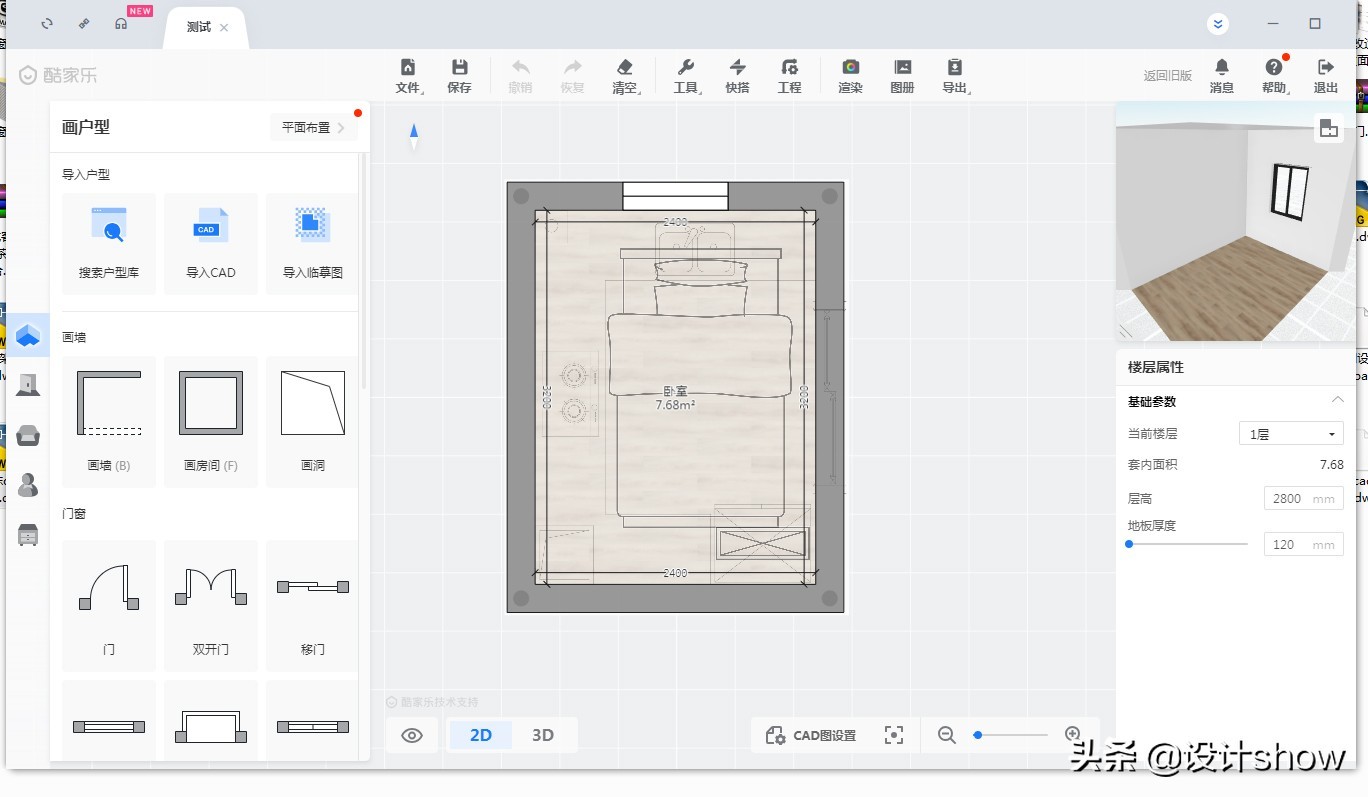Viewport: 1368px width, 797px height.
Task: Open the Render (渲染) camera icon
Action: (x=850, y=75)
